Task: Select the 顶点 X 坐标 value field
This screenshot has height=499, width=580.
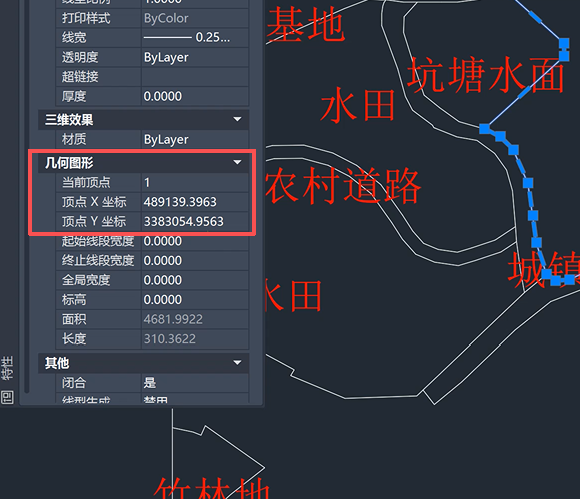Action: pyautogui.click(x=195, y=202)
